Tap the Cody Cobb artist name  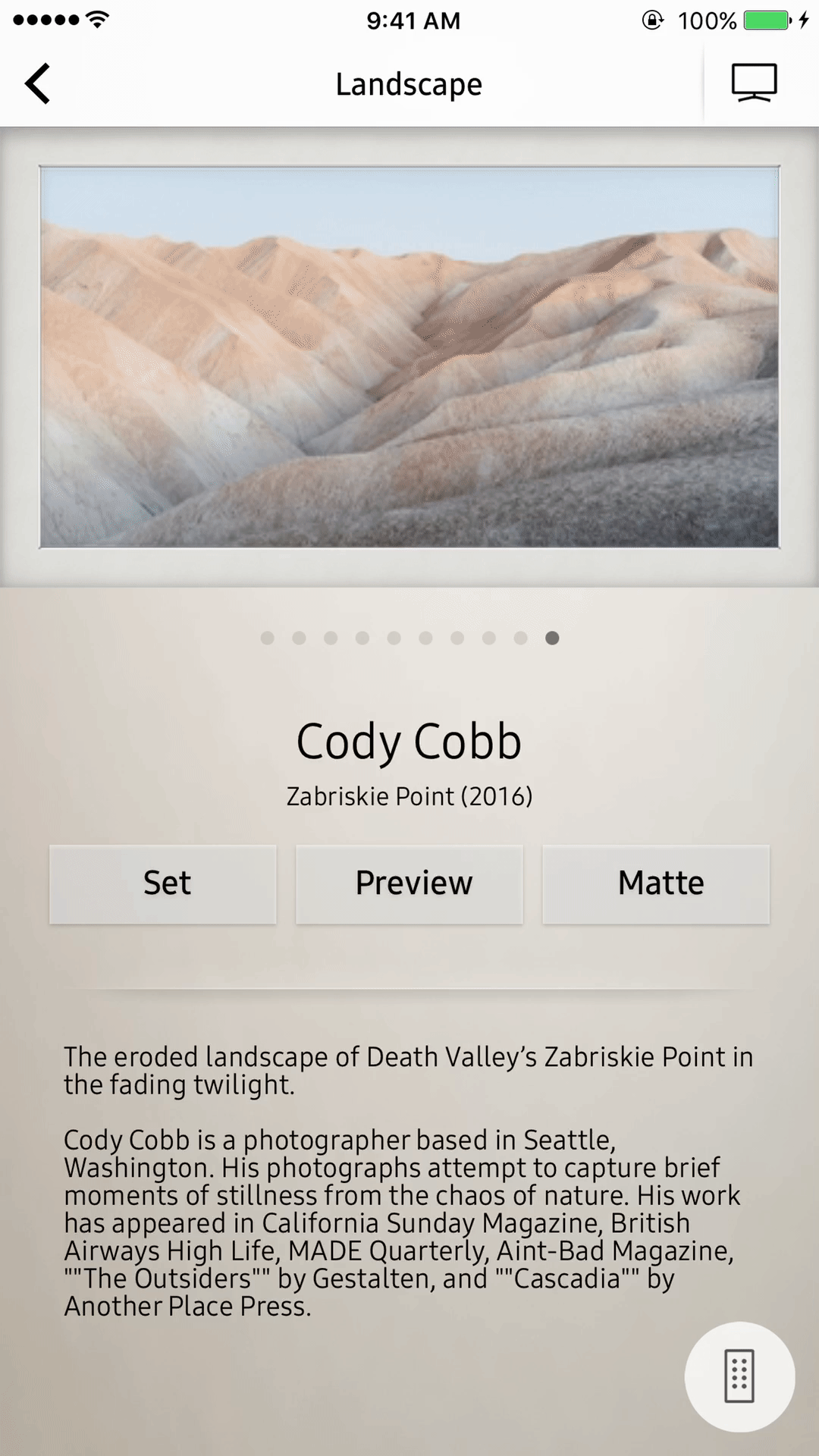tap(409, 742)
